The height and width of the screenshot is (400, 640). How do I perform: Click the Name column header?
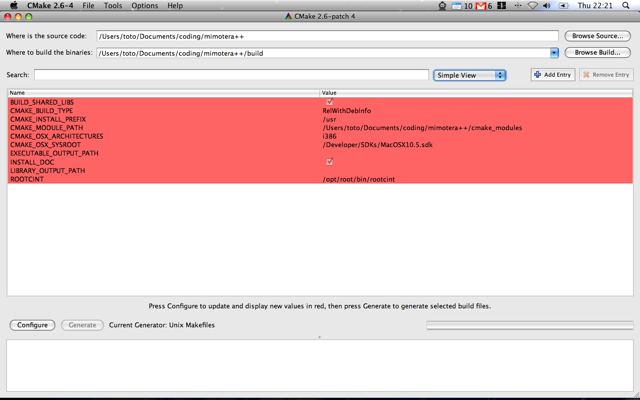[x=163, y=93]
